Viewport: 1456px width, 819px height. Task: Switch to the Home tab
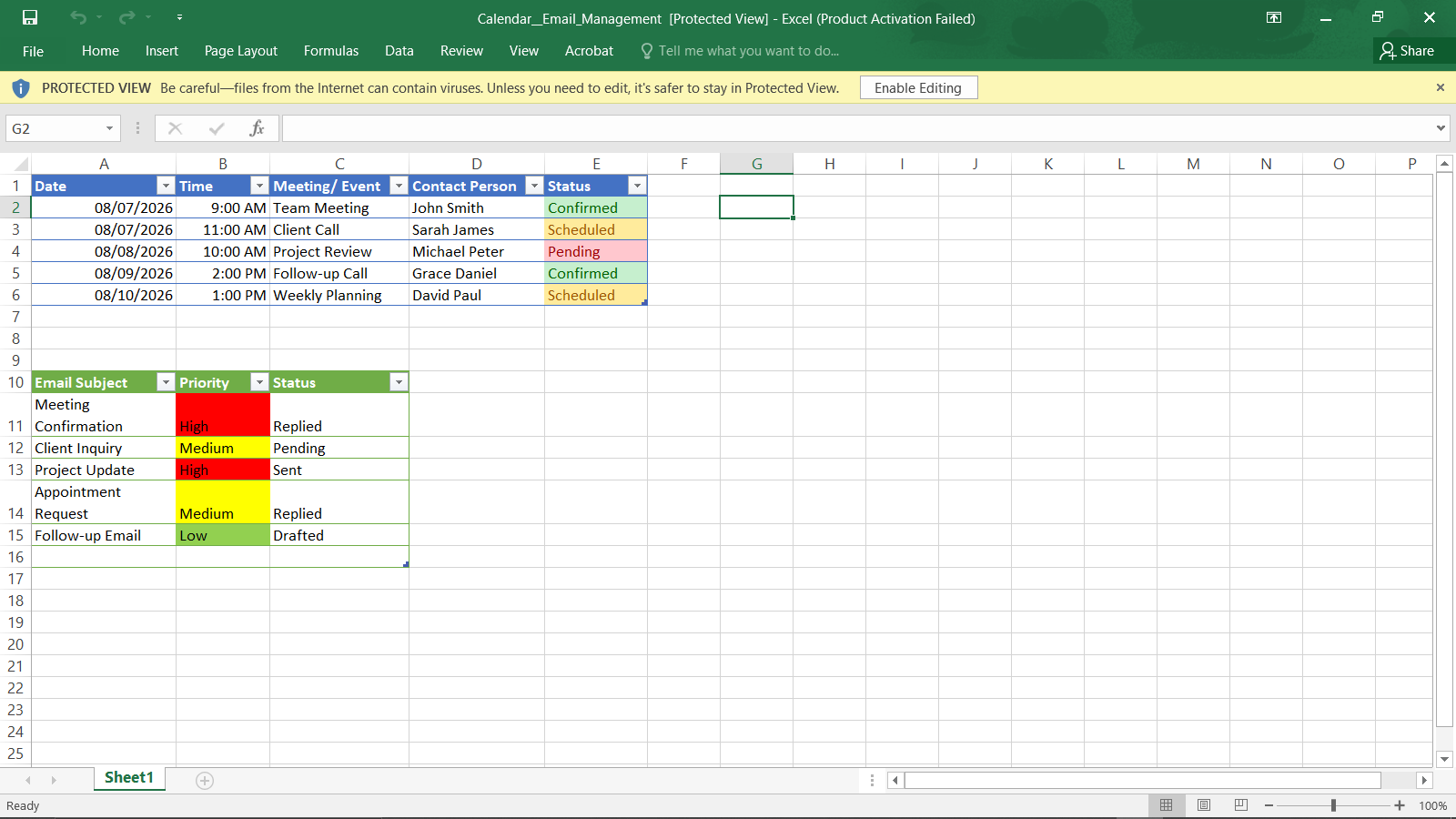100,51
